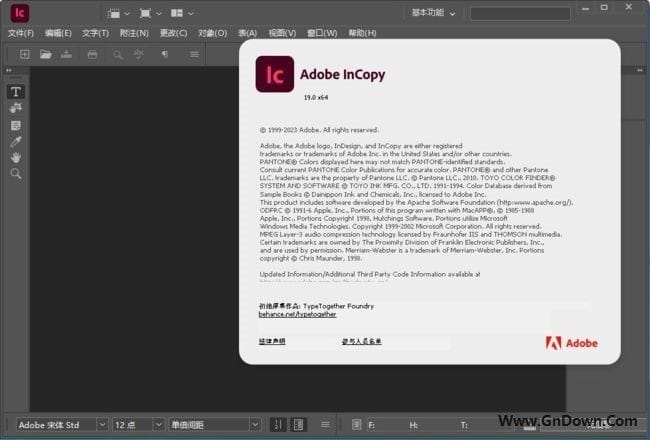
Task: Expand the right panel dock double-arrow
Action: point(640,70)
